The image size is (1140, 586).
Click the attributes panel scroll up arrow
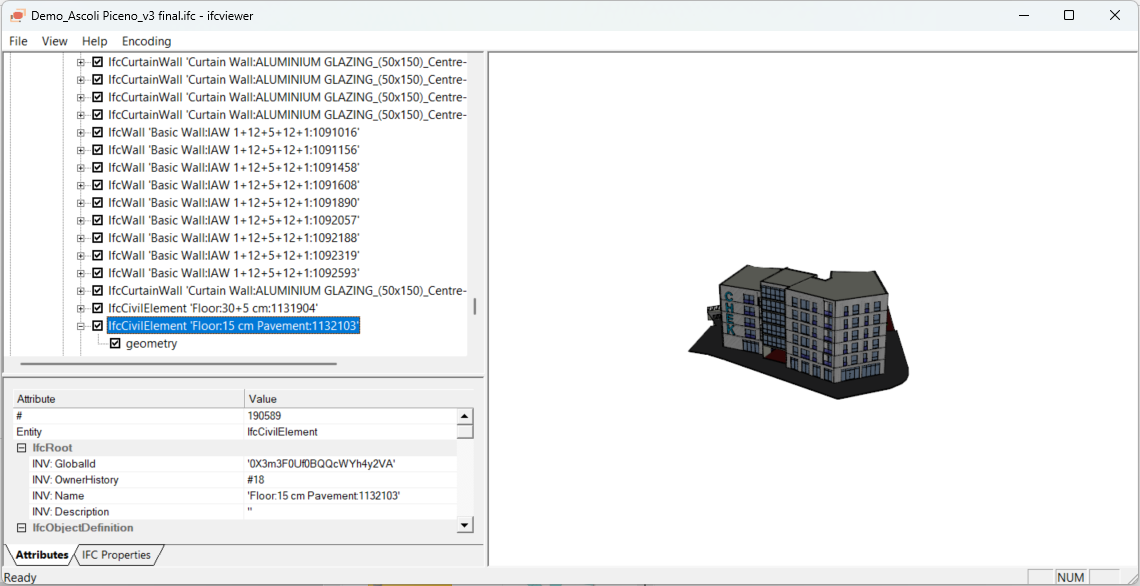[464, 416]
